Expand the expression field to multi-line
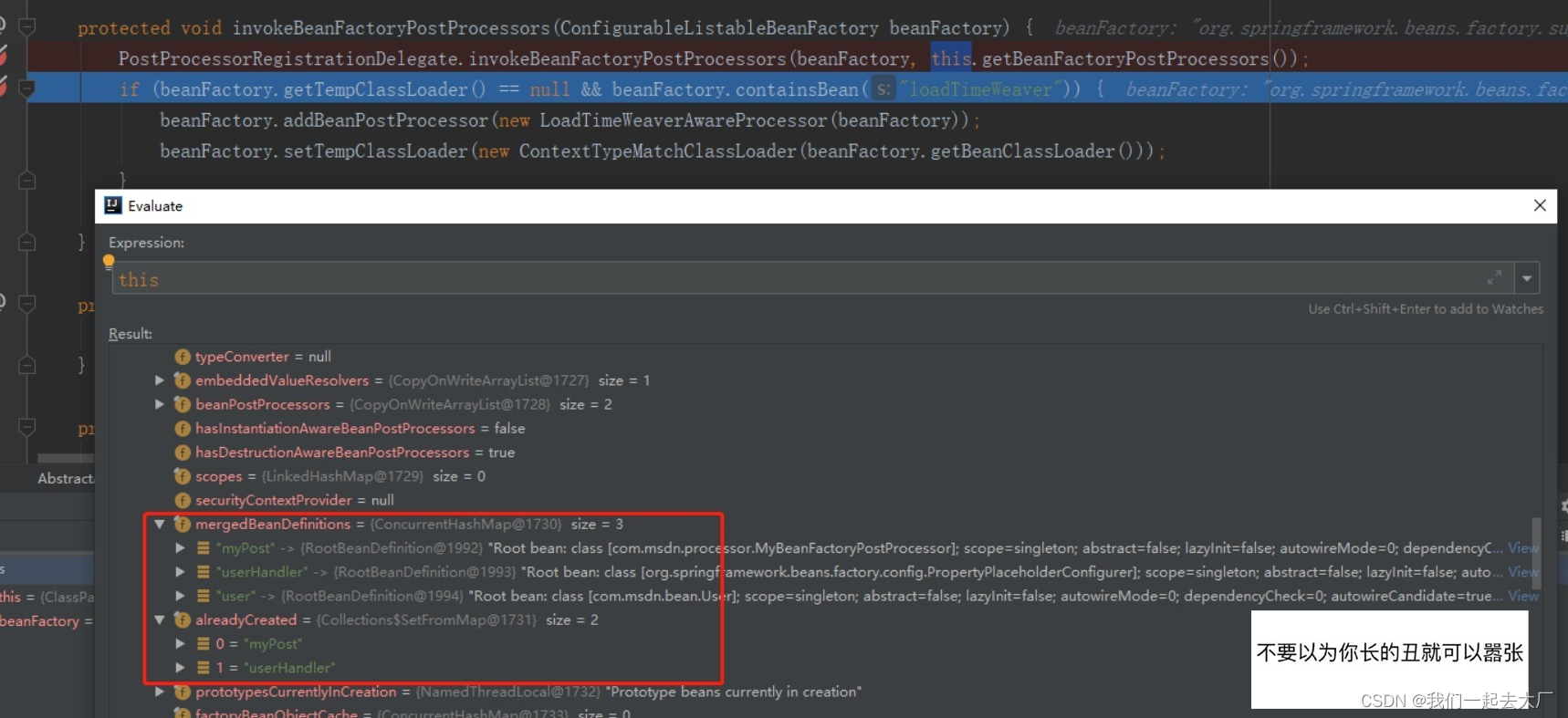This screenshot has height=718, width=1568. tap(1494, 277)
